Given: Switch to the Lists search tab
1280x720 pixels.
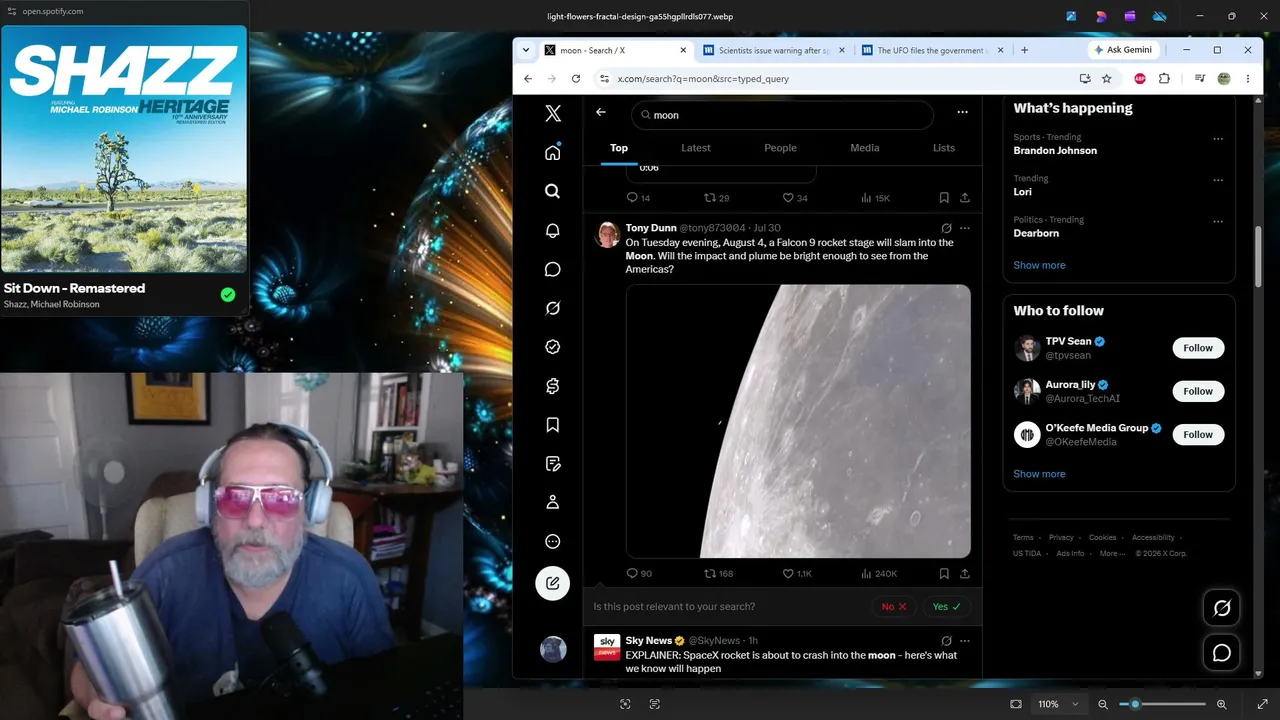Looking at the screenshot, I should [944, 148].
